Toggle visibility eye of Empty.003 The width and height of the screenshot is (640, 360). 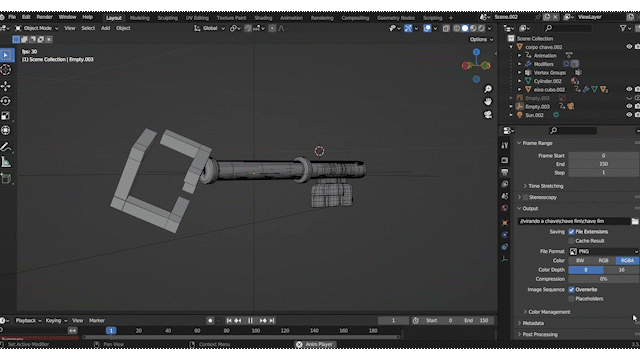coord(629,107)
